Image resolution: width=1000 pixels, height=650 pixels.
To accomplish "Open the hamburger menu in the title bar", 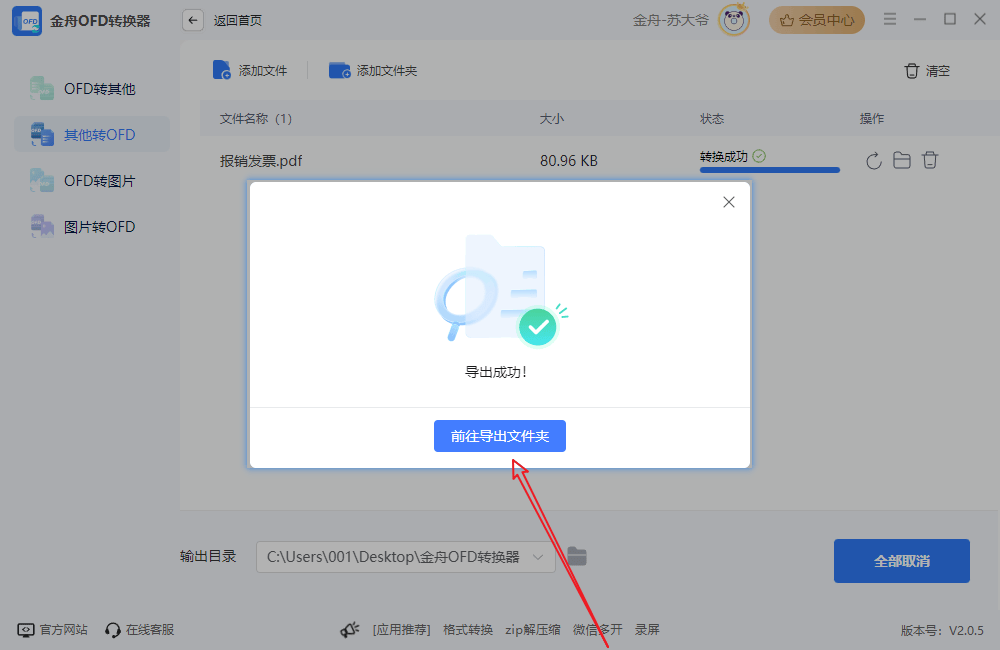I will click(889, 18).
